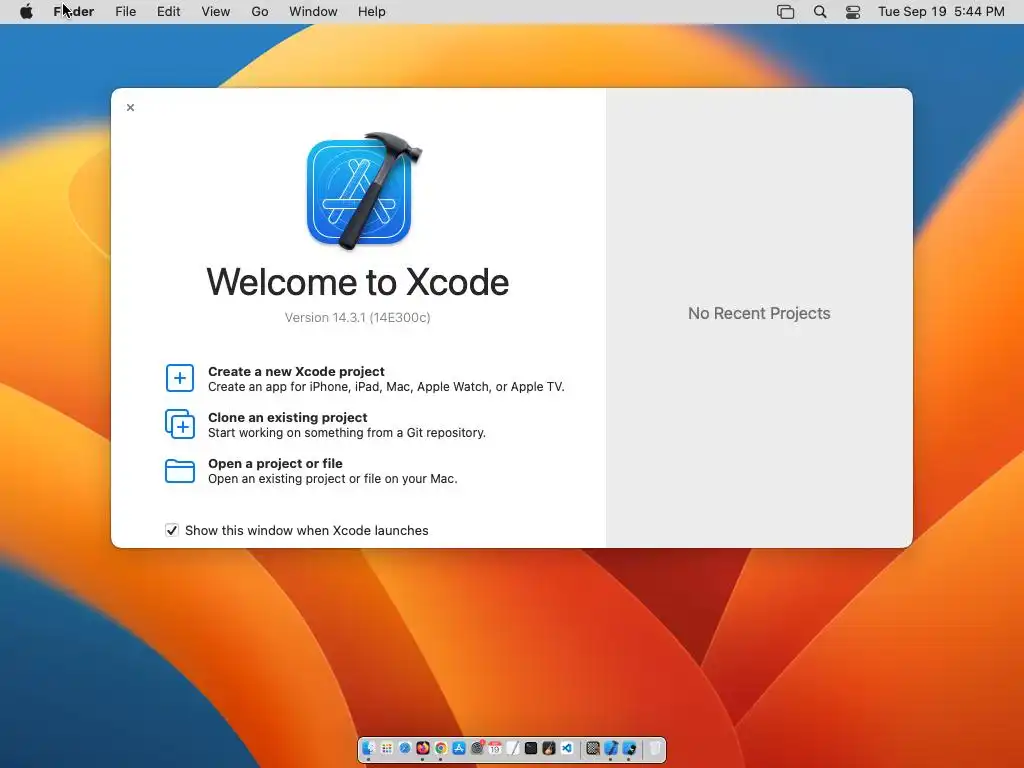Open Launchpad from the Dock
This screenshot has width=1024, height=768.
[387, 748]
